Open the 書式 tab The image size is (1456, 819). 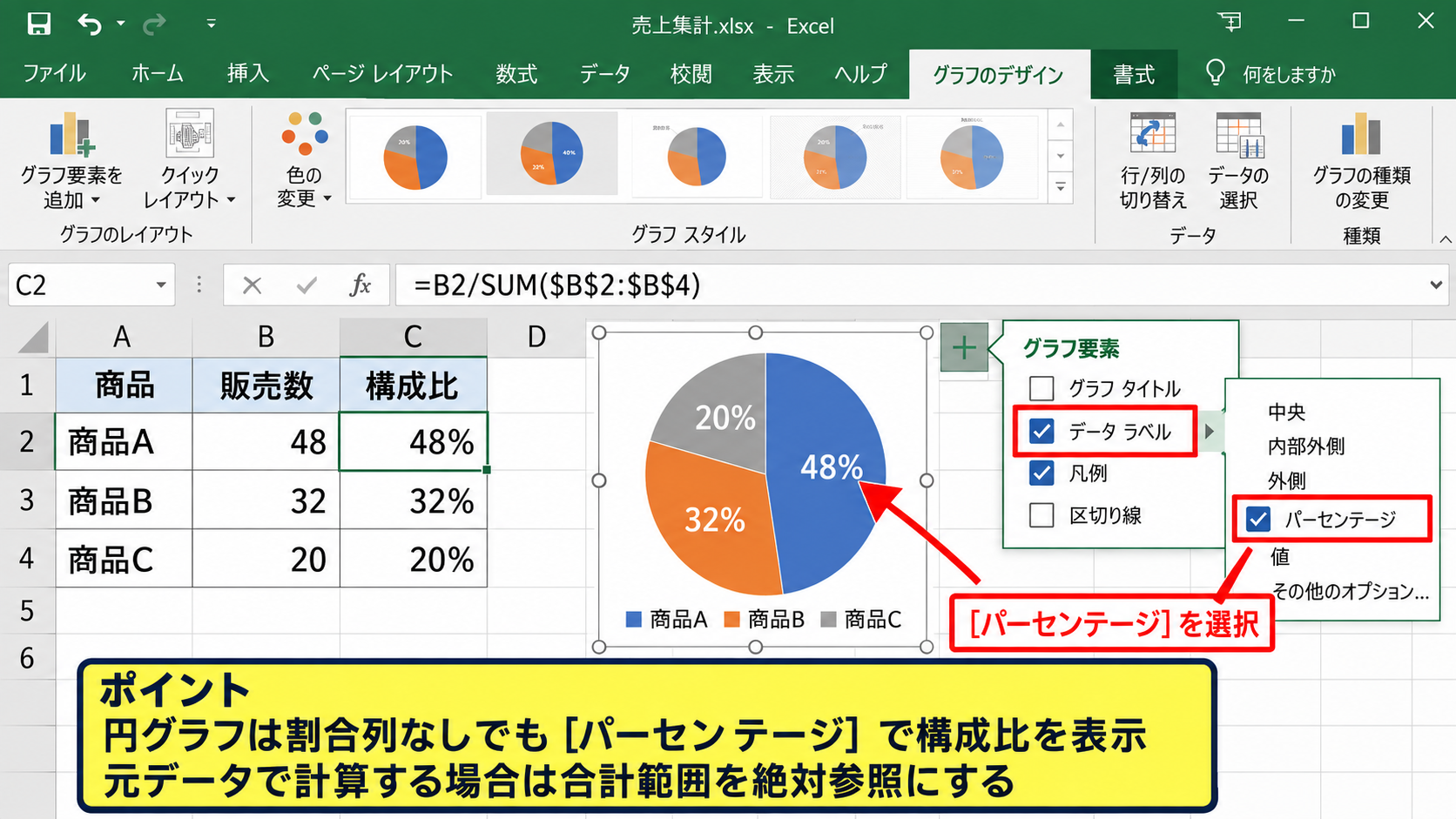point(1134,75)
